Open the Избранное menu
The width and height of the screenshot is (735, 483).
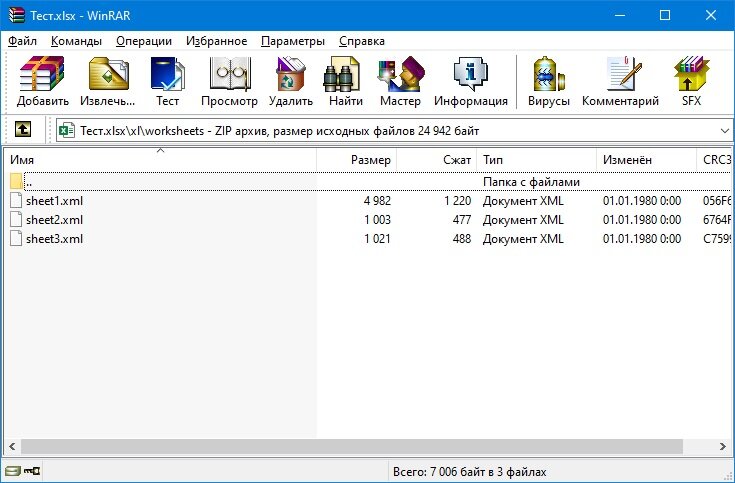pos(217,41)
